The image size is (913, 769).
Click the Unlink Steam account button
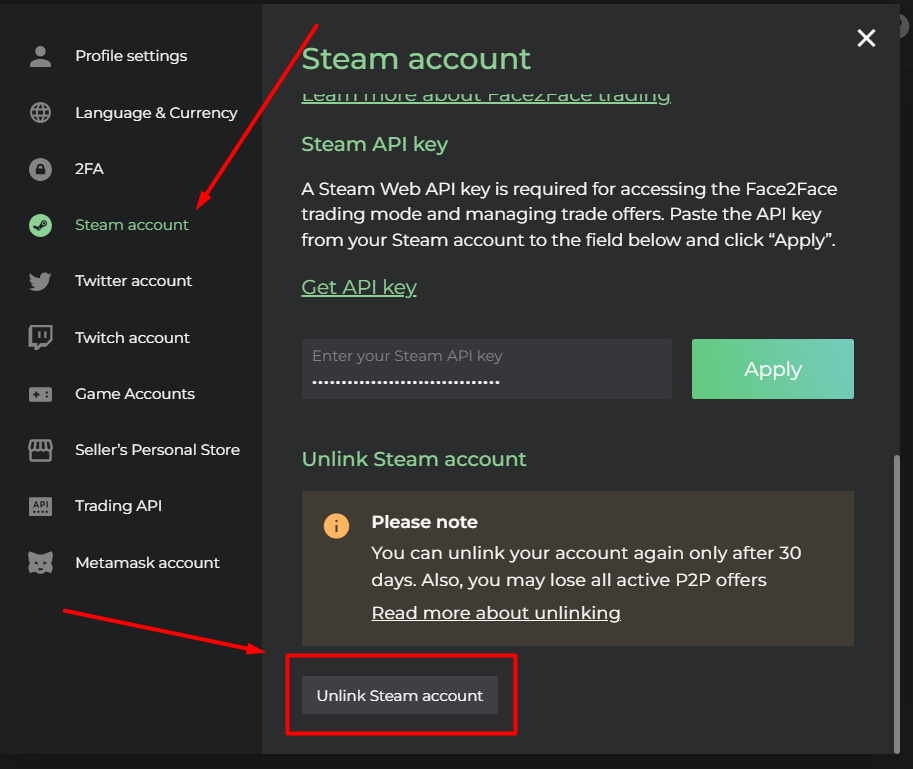pyautogui.click(x=400, y=695)
